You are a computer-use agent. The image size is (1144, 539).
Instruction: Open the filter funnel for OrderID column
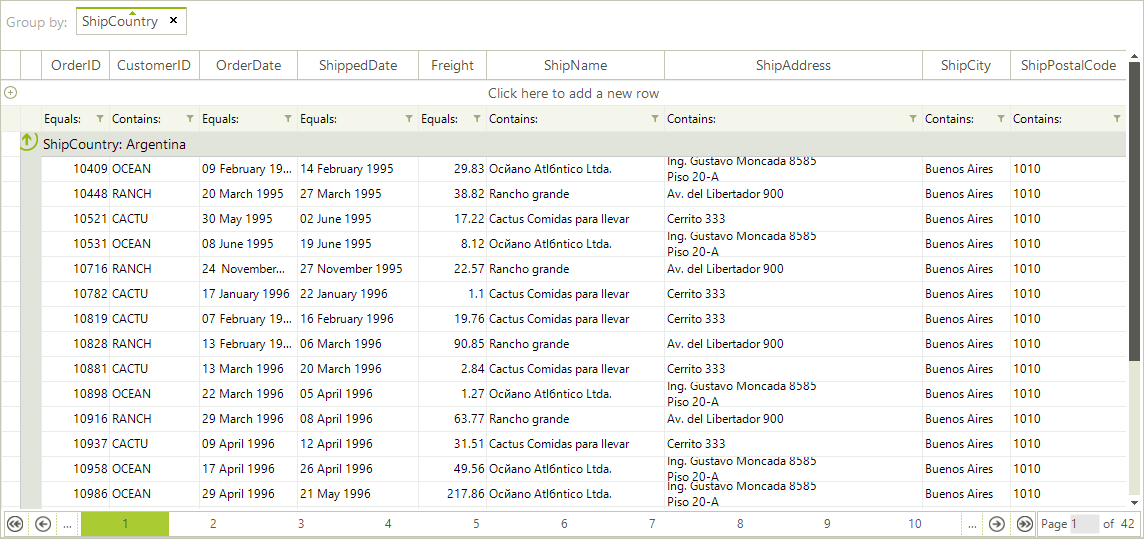click(x=99, y=119)
